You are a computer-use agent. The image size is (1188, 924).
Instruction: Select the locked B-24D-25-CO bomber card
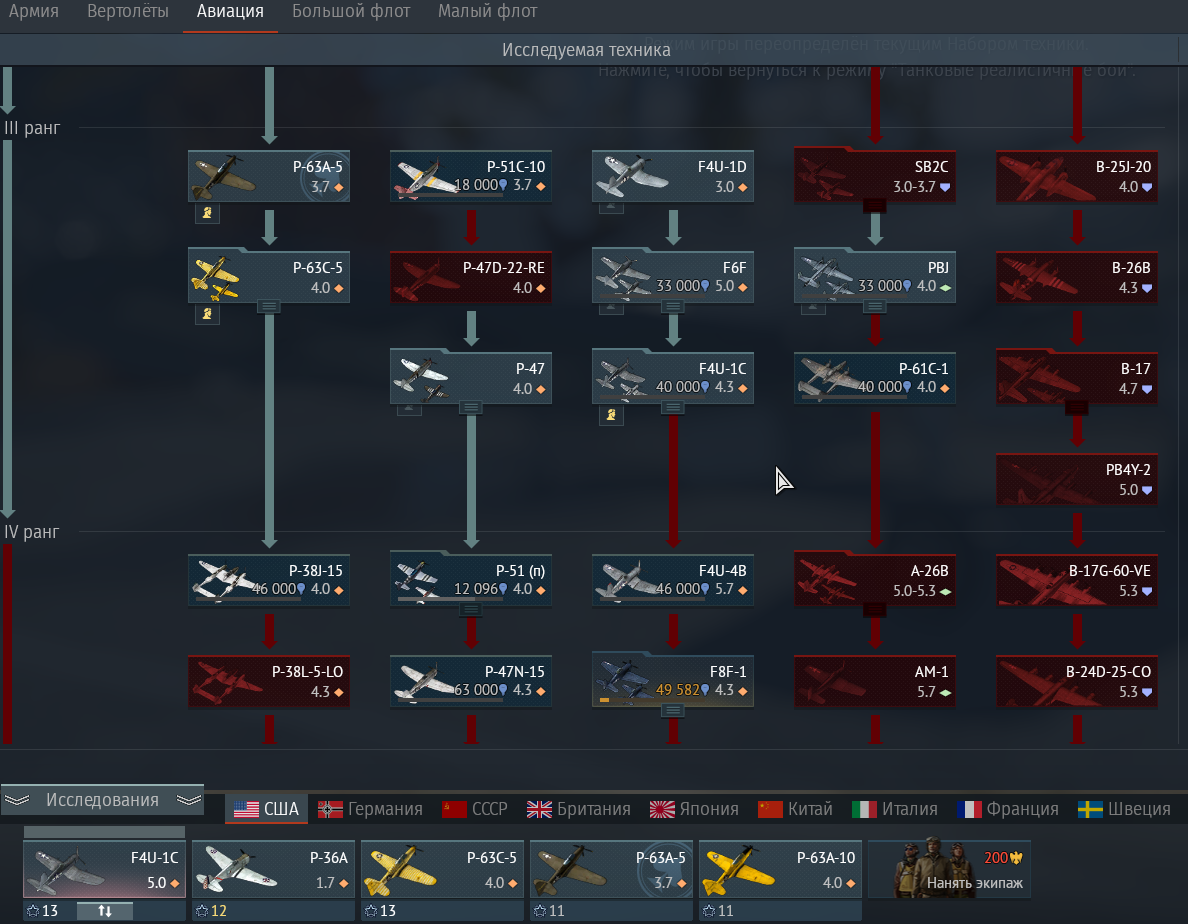coord(1077,681)
